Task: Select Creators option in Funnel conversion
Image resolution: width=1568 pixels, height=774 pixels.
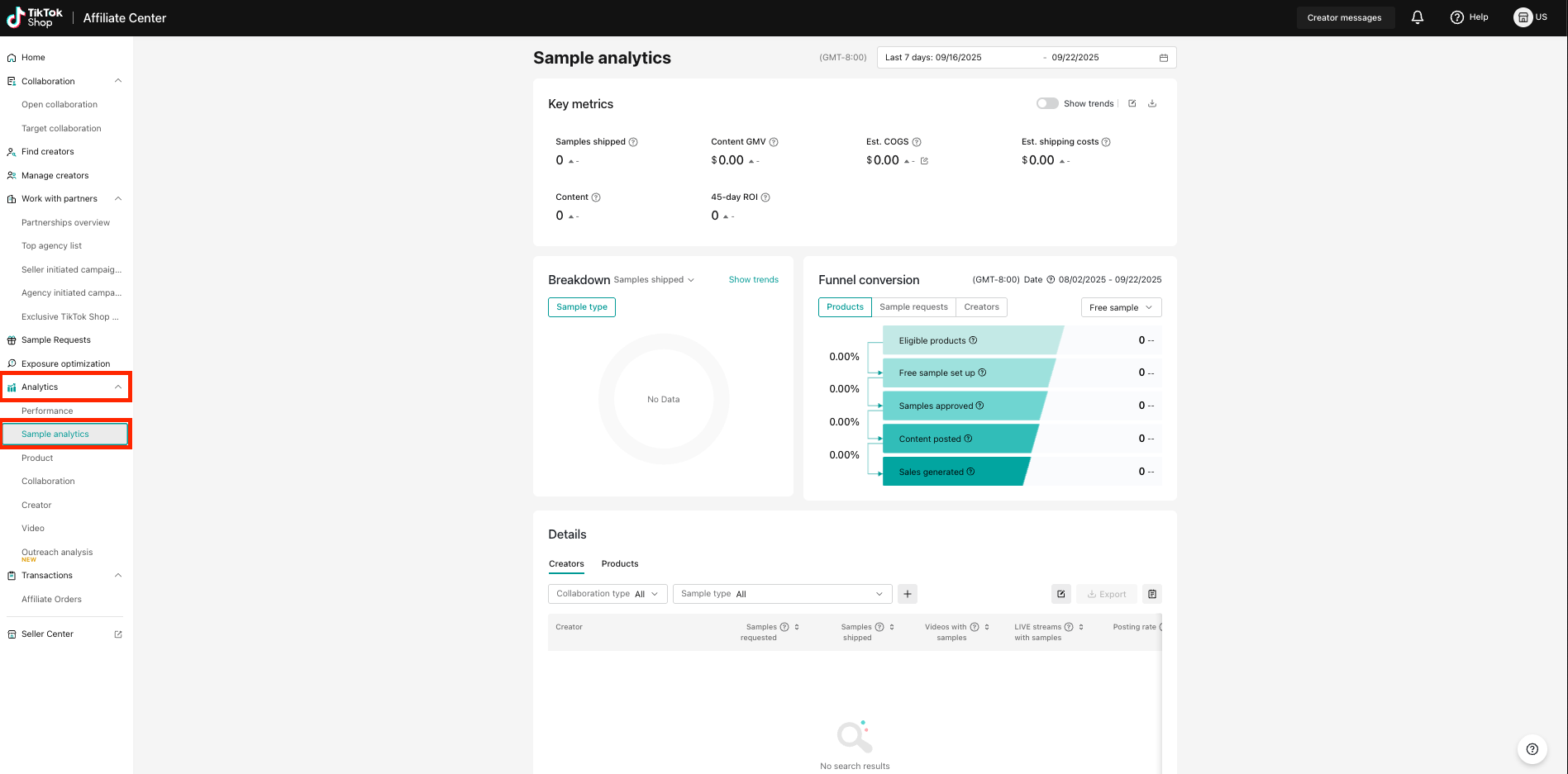Action: click(981, 307)
